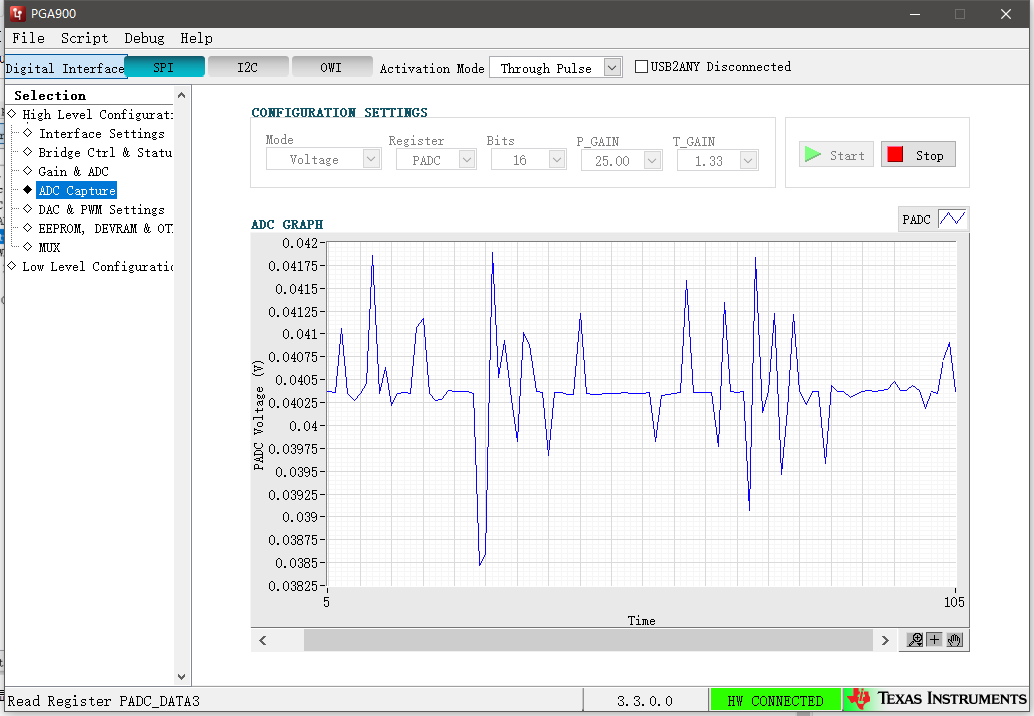
Task: Click the y-axis bottom value 0.03825
Action: click(x=293, y=585)
